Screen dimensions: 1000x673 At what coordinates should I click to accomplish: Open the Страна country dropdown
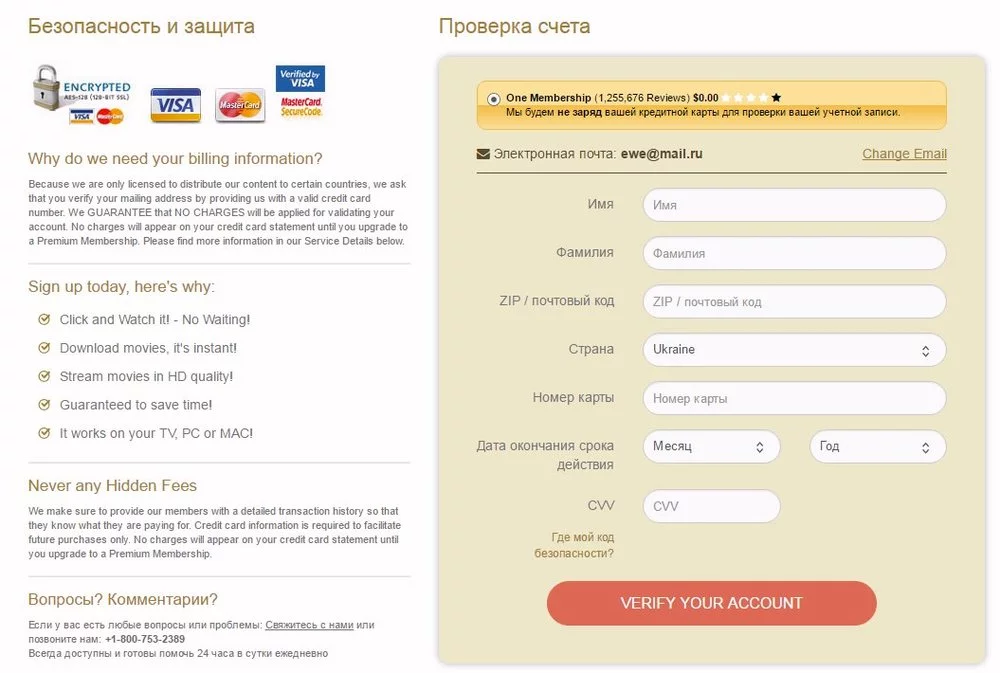(794, 350)
